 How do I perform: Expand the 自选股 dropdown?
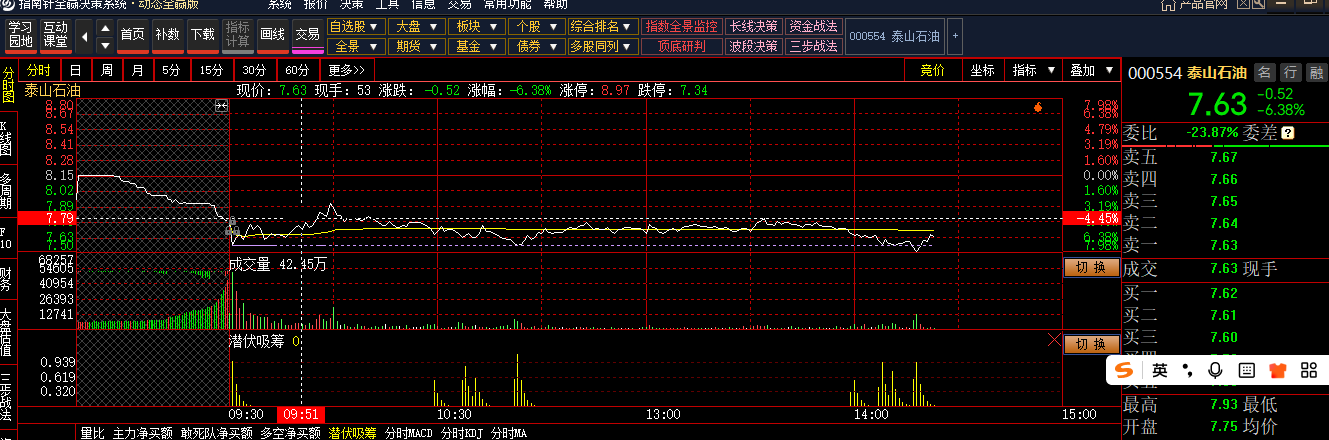(355, 26)
